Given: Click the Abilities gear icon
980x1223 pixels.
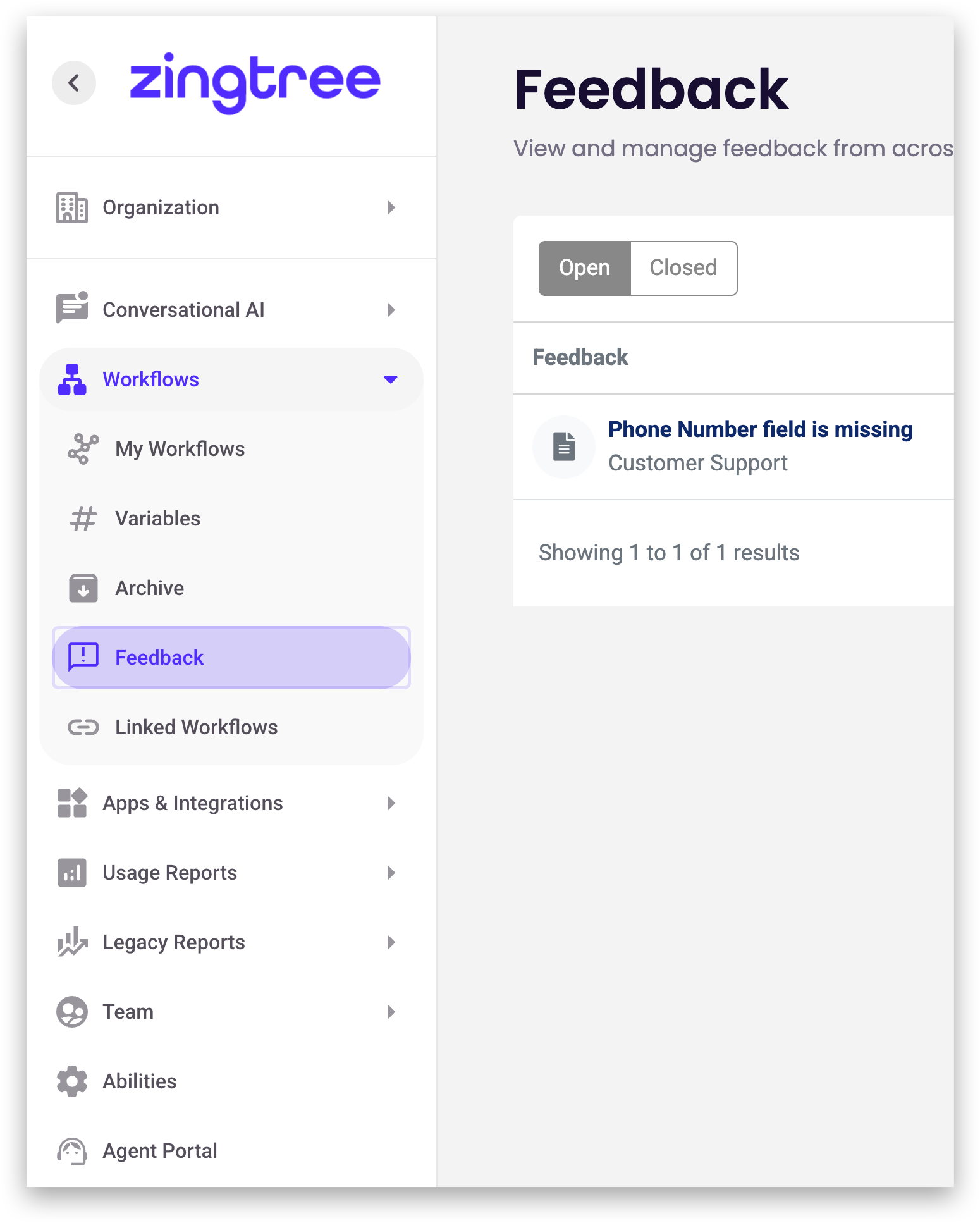Looking at the screenshot, I should click(x=72, y=1081).
